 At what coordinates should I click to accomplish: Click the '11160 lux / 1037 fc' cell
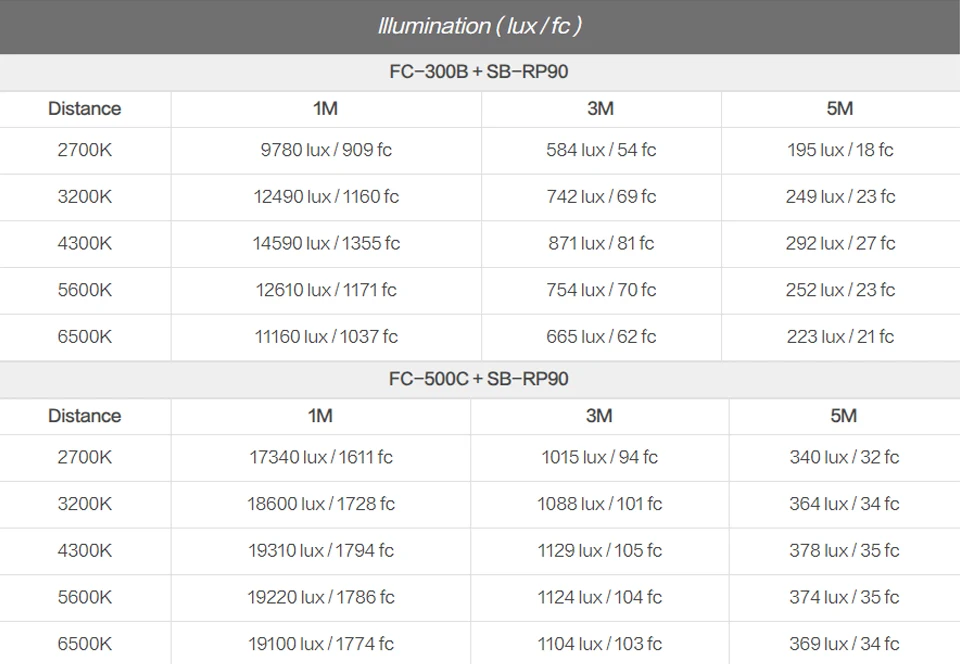pyautogui.click(x=326, y=337)
